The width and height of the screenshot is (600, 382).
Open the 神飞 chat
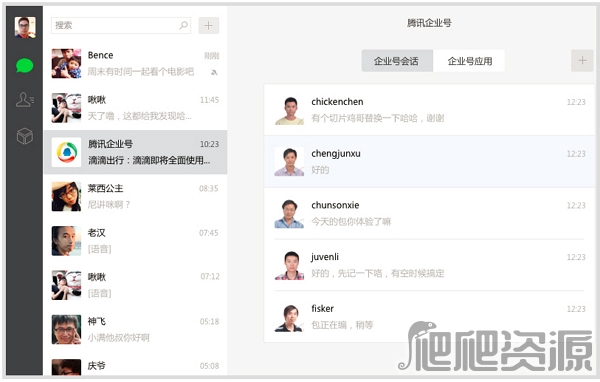coord(135,329)
